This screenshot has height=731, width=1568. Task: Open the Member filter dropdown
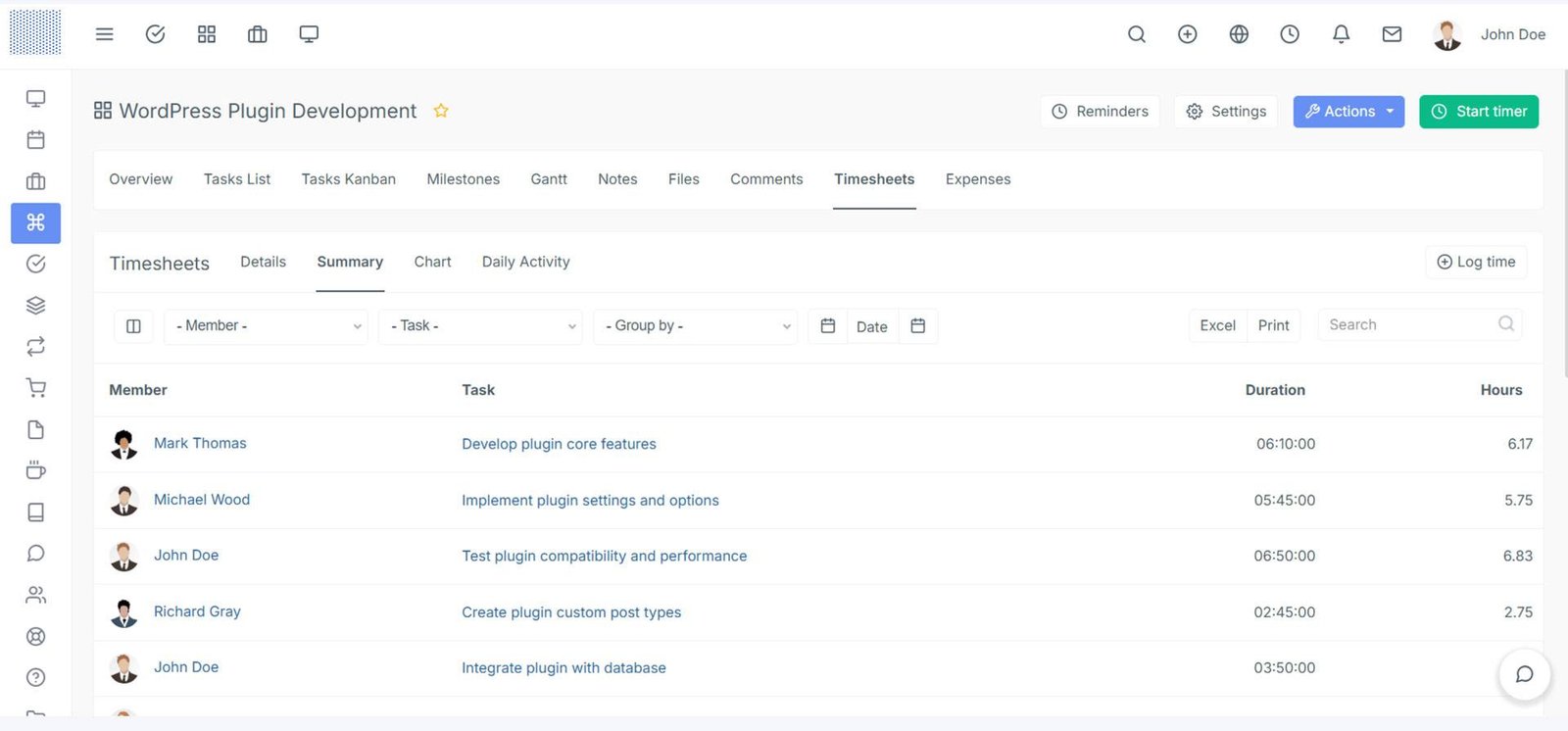tap(266, 326)
